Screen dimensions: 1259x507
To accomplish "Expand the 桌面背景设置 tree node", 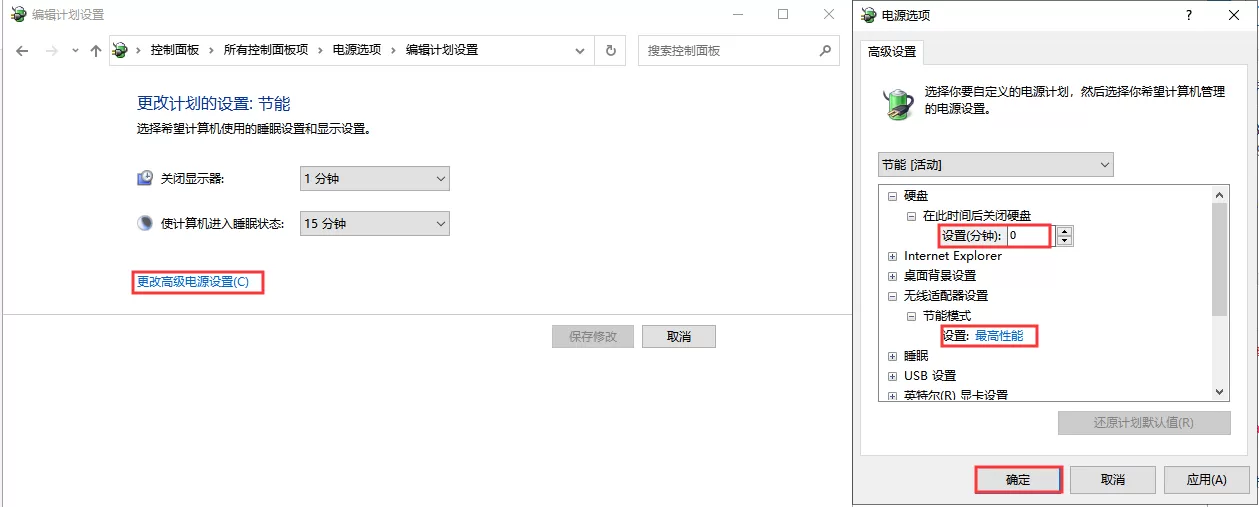I will pyautogui.click(x=892, y=276).
